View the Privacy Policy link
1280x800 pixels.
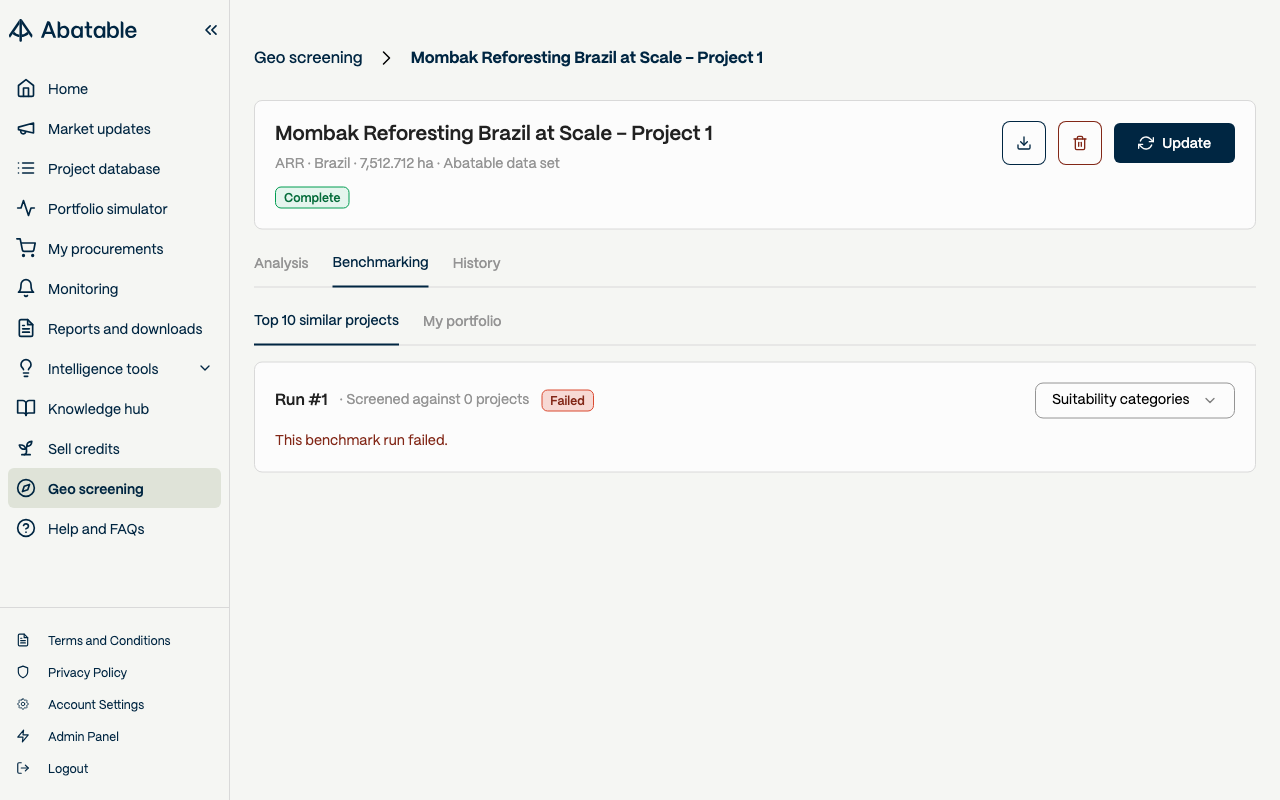(x=88, y=673)
